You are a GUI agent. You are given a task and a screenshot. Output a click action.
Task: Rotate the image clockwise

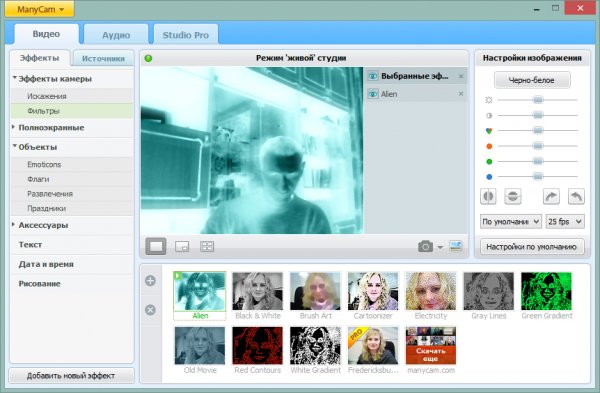[551, 196]
